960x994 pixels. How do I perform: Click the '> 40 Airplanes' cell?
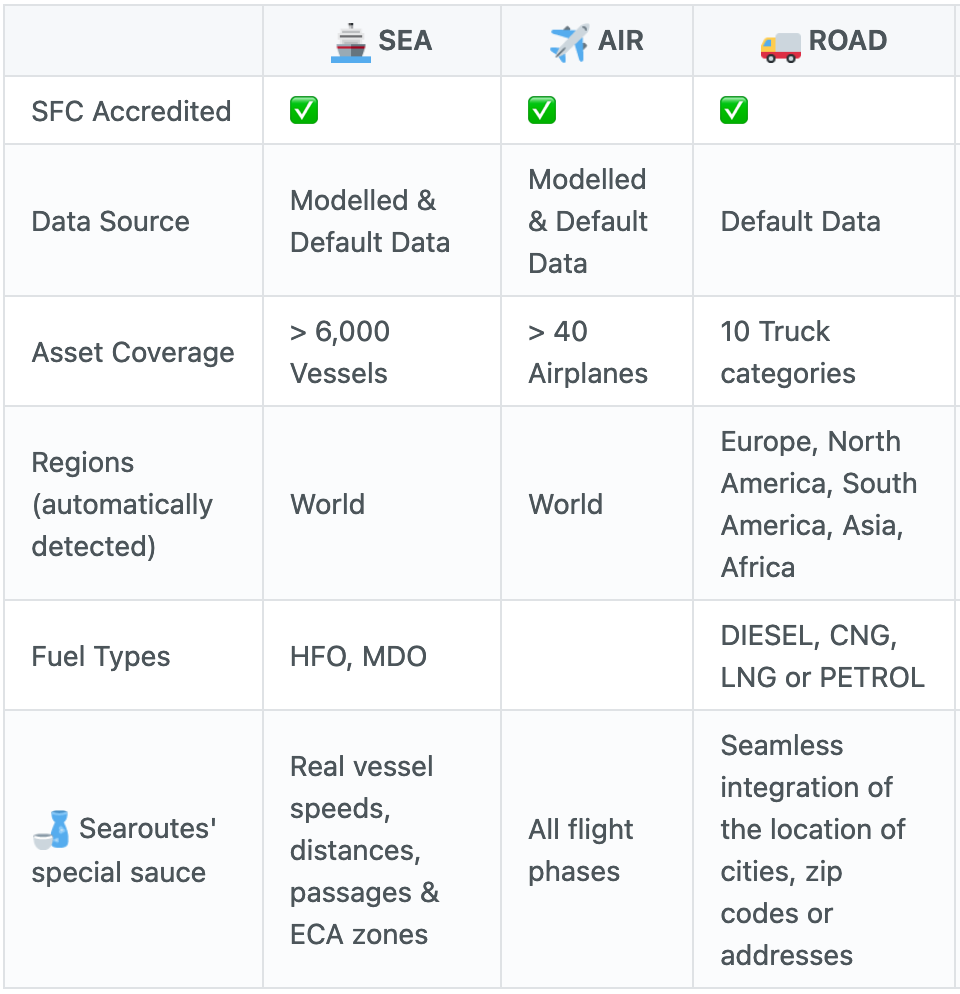click(597, 352)
